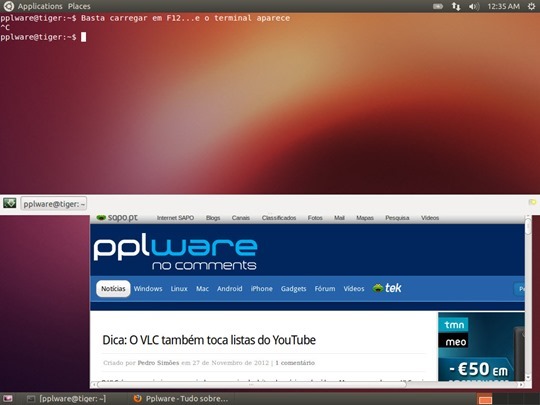Viewport: 540px width, 405px height.
Task: Open the Ubuntu logo menu icon
Action: point(8,6)
